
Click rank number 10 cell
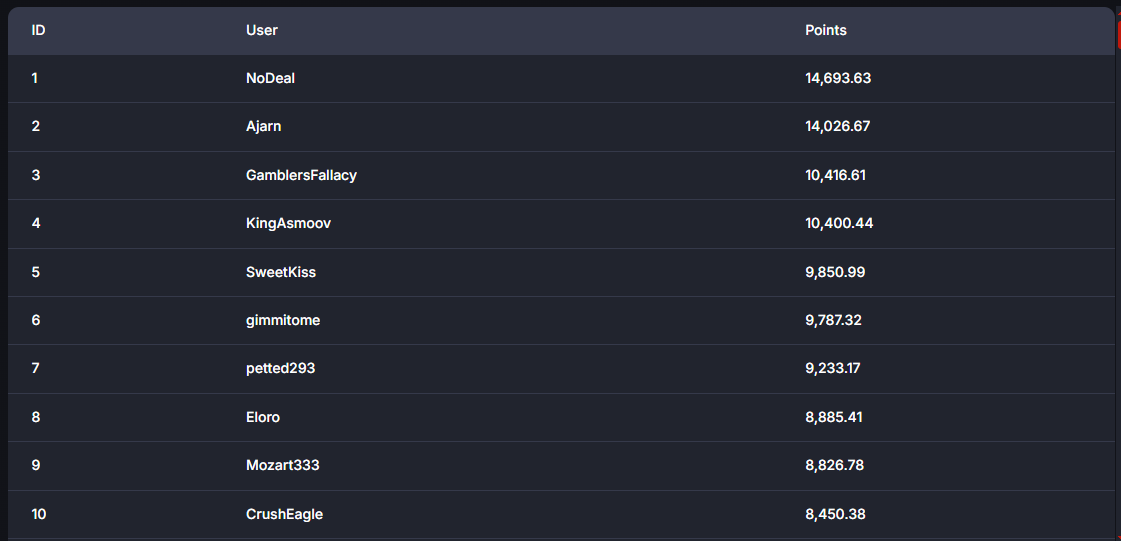point(39,515)
